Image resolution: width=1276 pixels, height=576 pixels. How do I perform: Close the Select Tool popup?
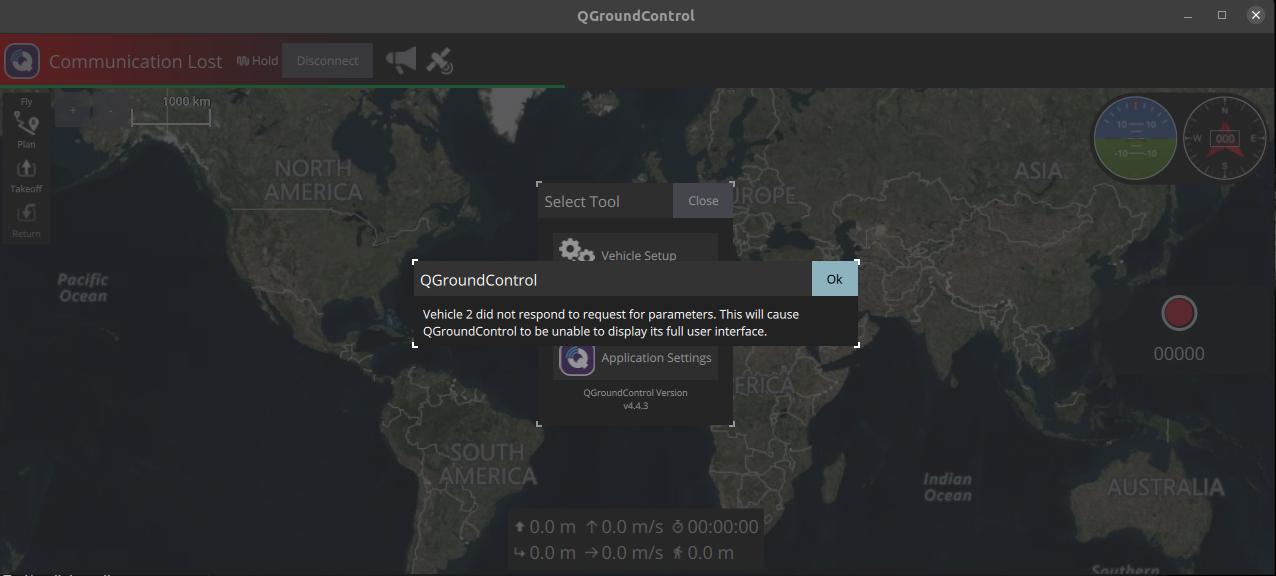coord(703,201)
